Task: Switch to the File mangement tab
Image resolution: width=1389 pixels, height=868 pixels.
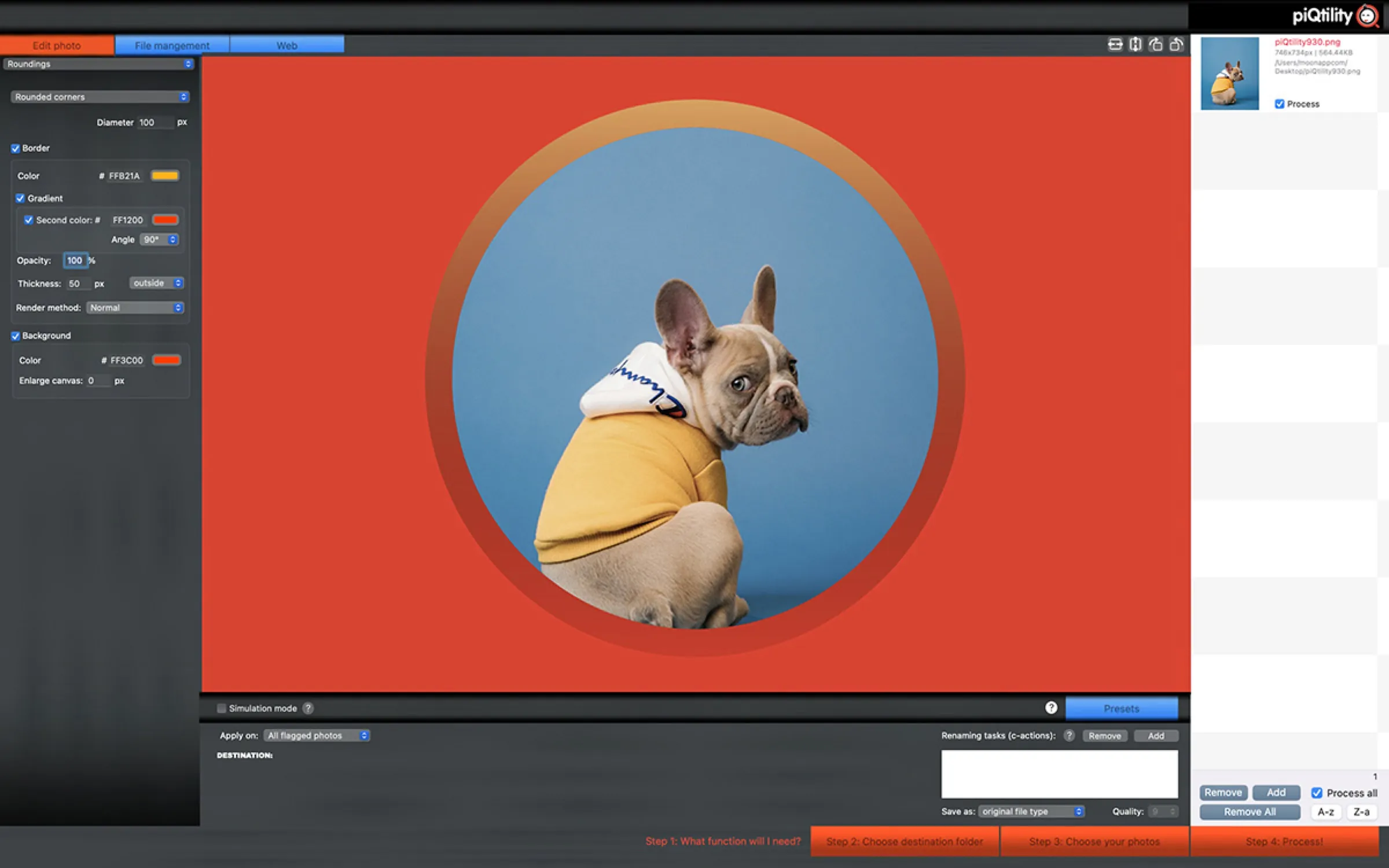Action: click(x=172, y=45)
